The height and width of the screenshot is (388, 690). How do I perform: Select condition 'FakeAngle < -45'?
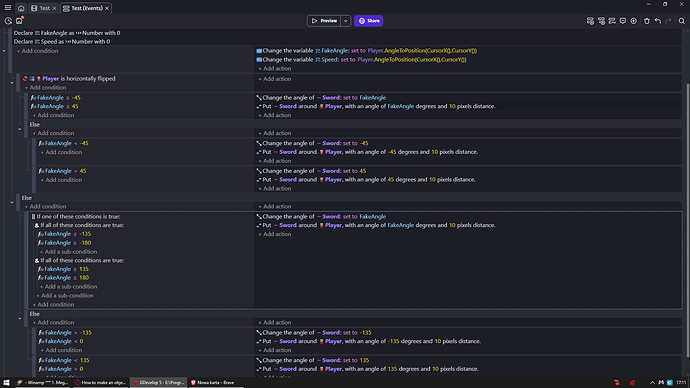tap(64, 143)
